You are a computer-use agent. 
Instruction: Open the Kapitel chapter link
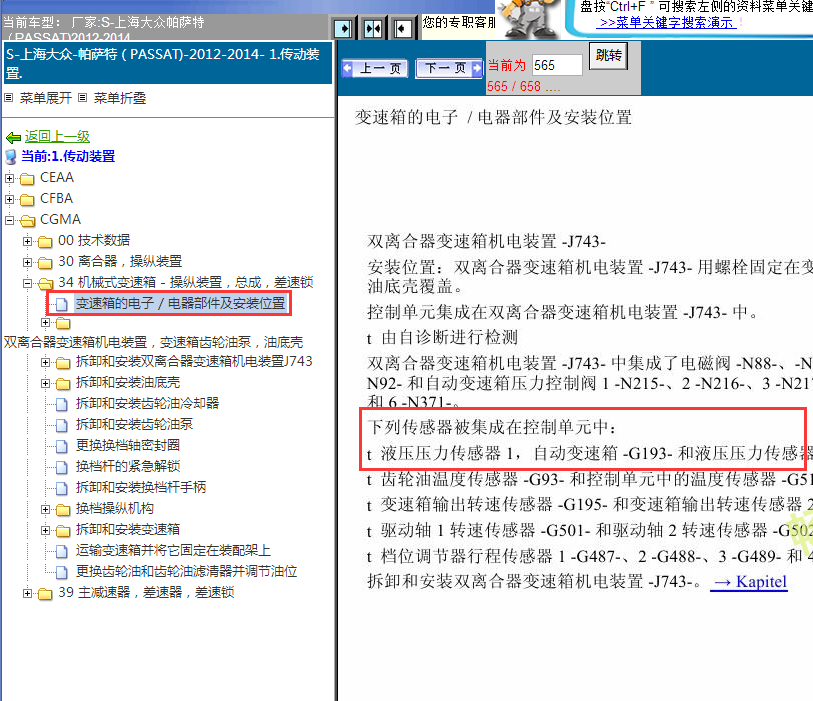(x=751, y=582)
